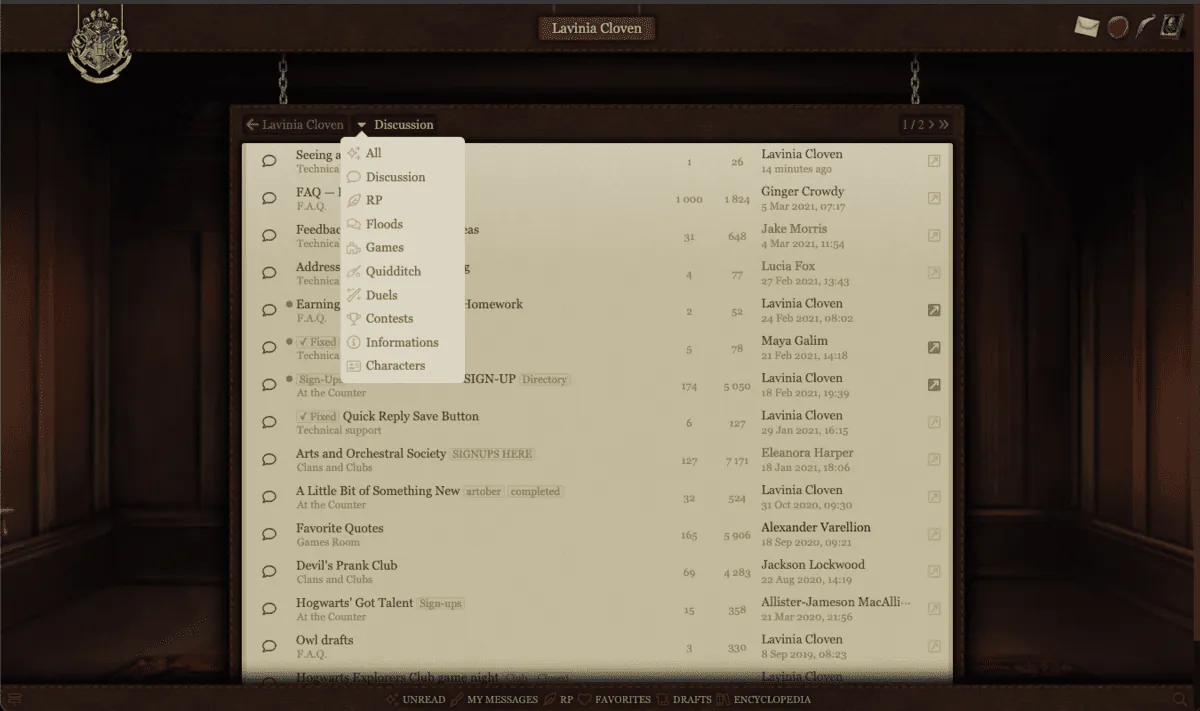Open Favorites in the bottom bar
The height and width of the screenshot is (711, 1200).
point(615,699)
